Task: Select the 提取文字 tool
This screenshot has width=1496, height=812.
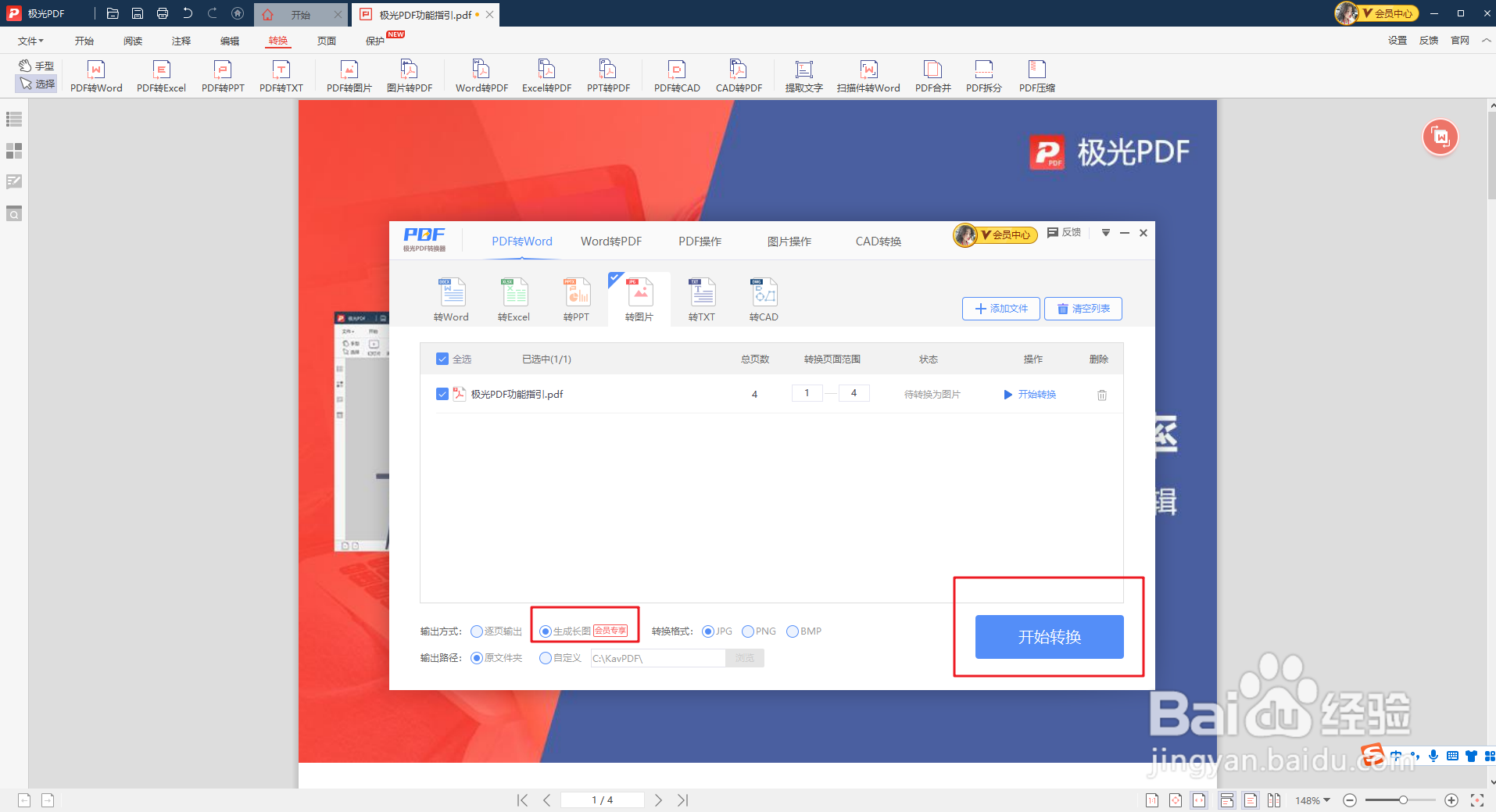Action: coord(803,77)
